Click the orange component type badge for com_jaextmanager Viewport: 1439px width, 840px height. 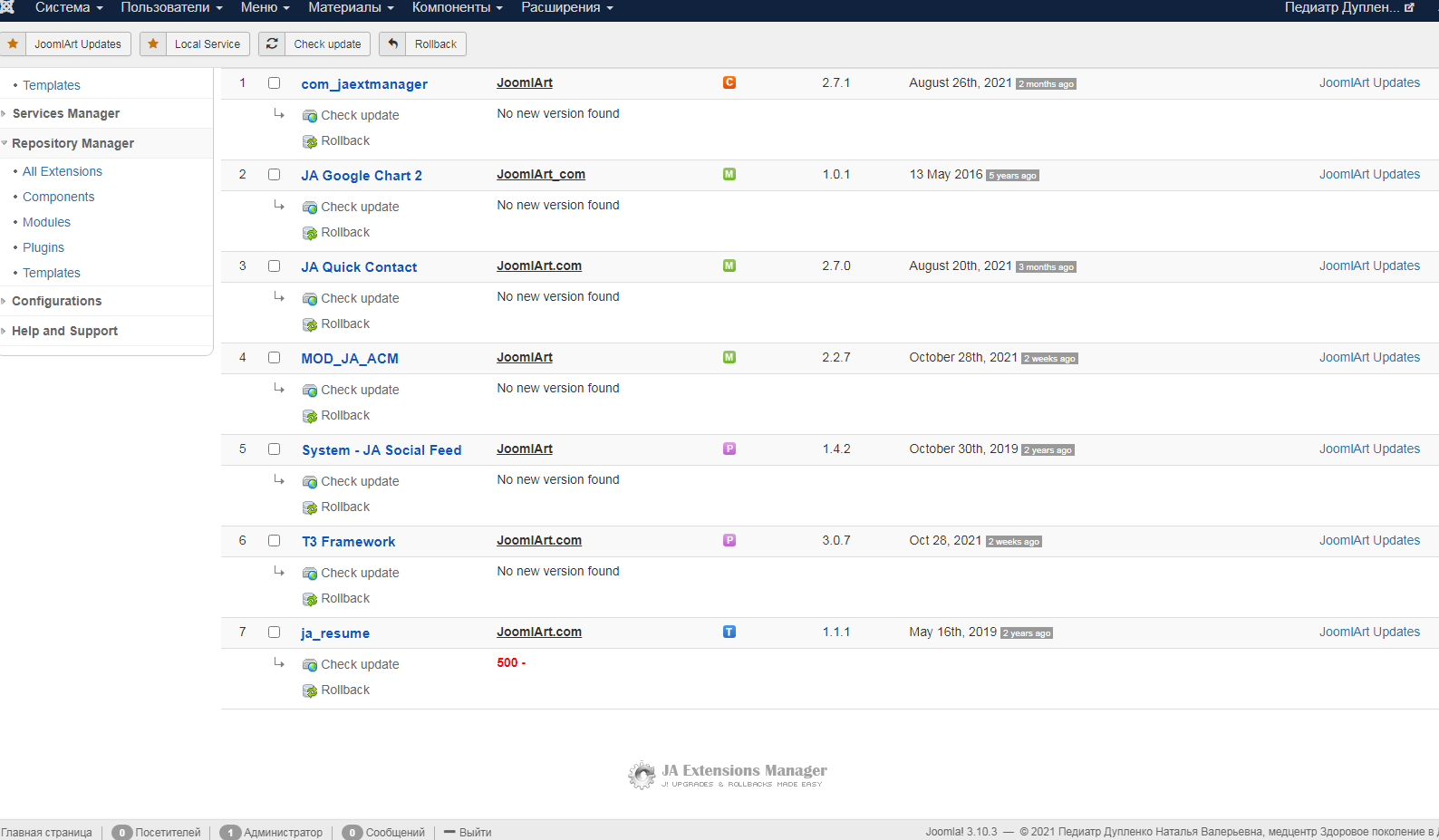729,82
